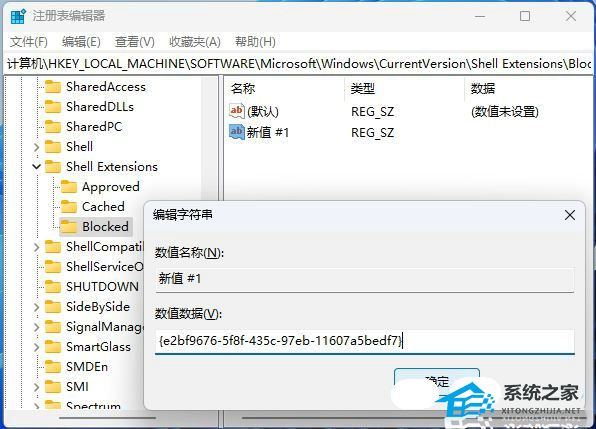This screenshot has width=596, height=429.
Task: Expand the Shell tree node
Action: (x=36, y=147)
